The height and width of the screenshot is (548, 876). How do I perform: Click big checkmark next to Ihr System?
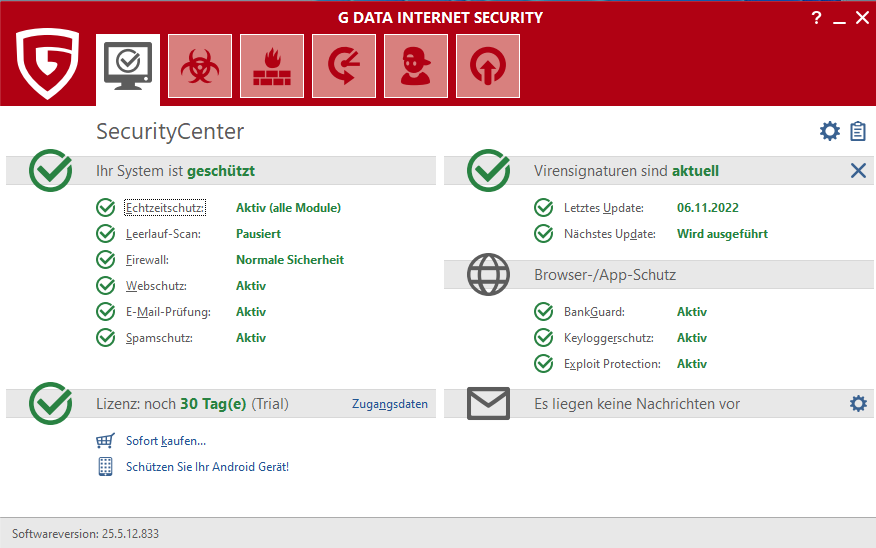pos(51,170)
